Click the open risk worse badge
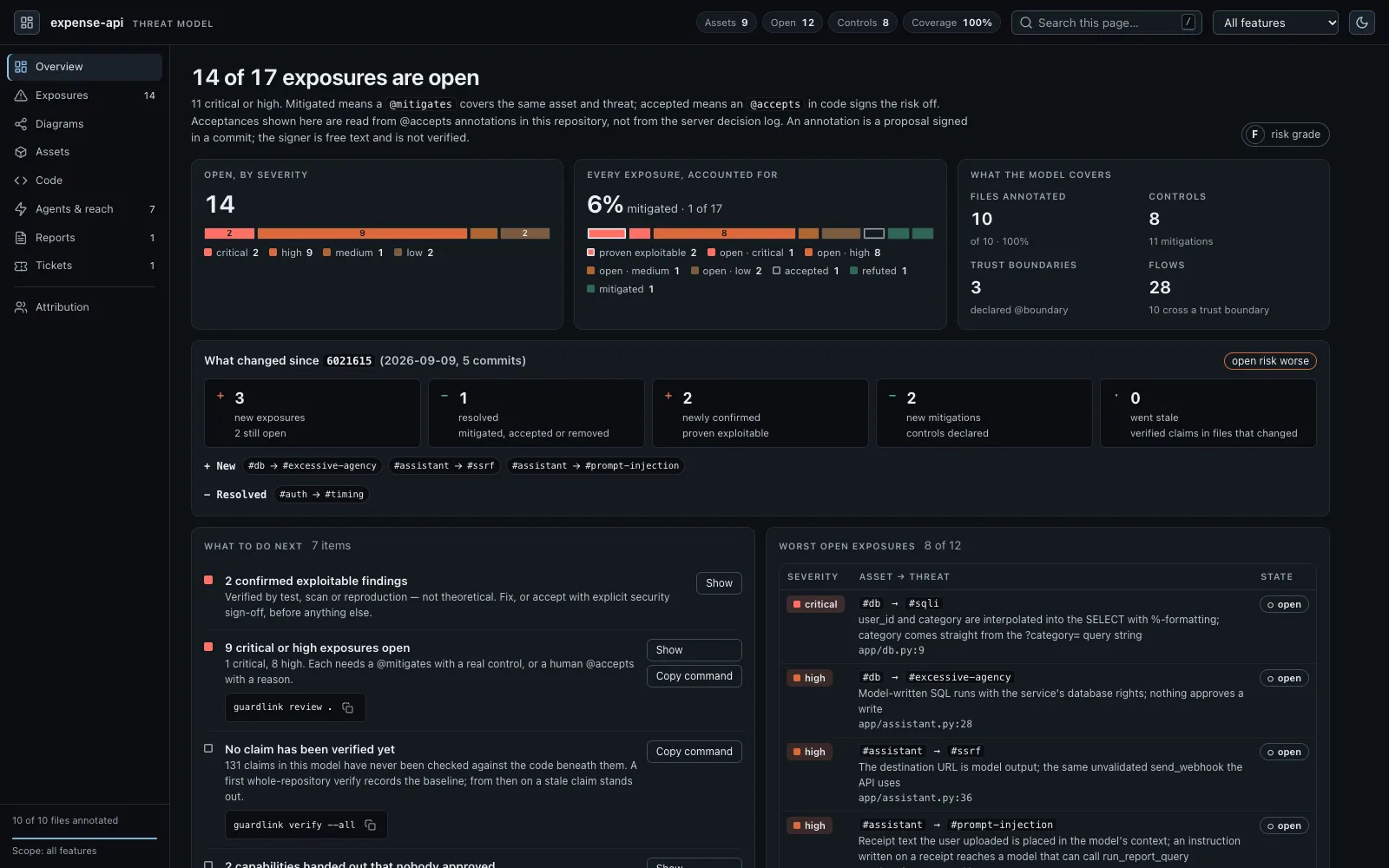 (x=1270, y=361)
